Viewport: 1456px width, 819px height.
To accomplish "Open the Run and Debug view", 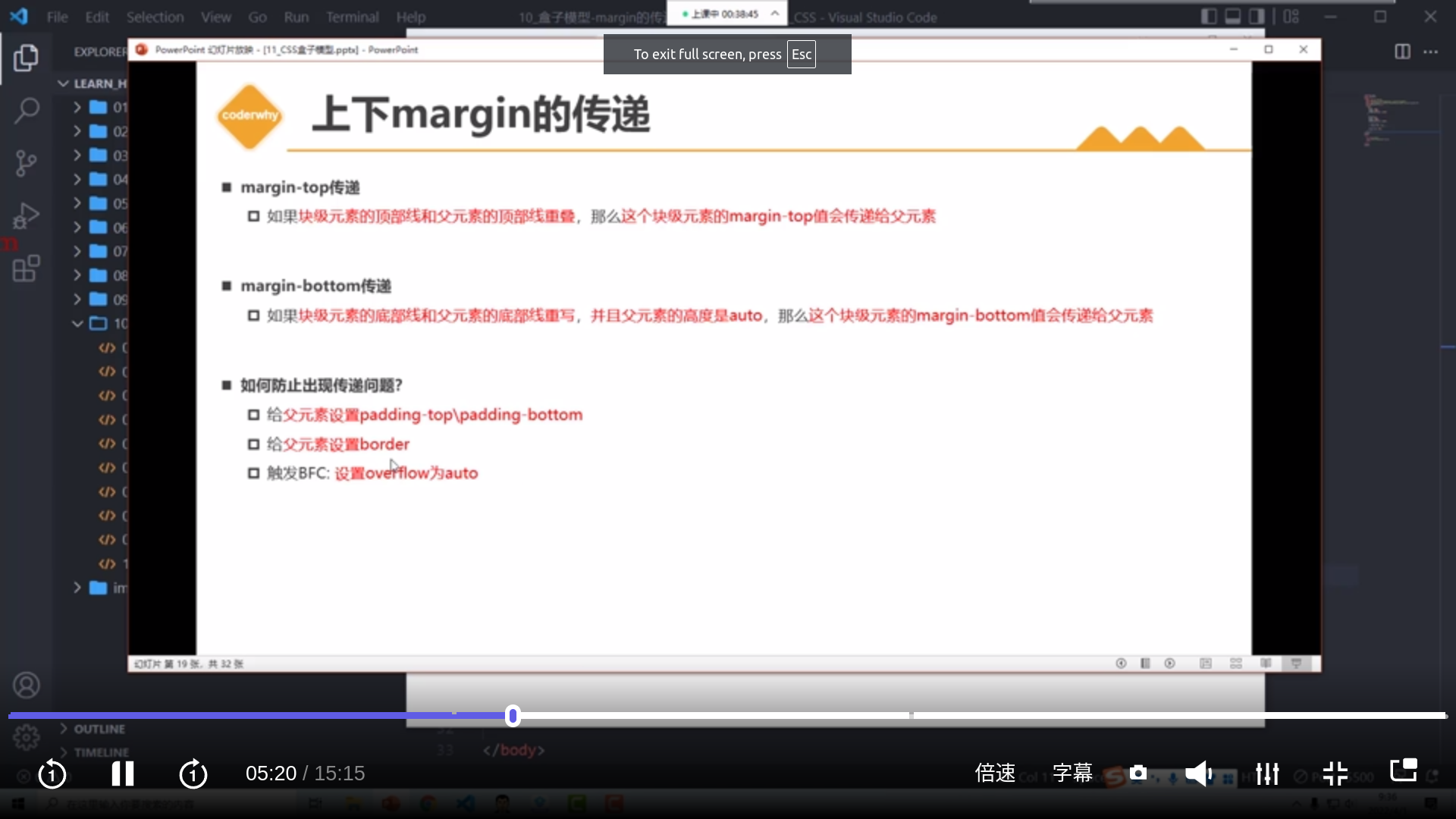I will click(x=27, y=216).
